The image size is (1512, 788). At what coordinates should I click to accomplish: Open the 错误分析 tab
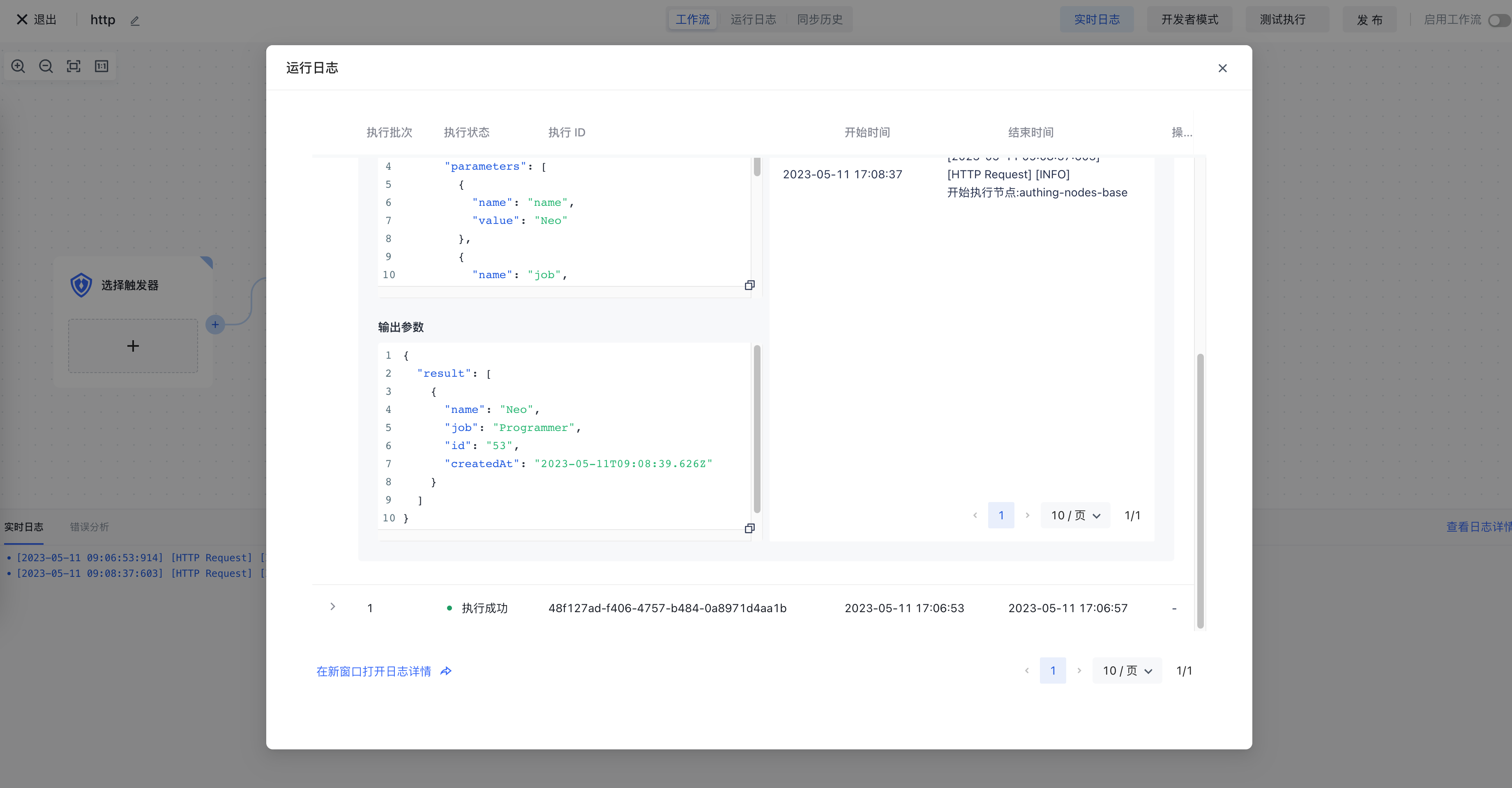[x=89, y=527]
